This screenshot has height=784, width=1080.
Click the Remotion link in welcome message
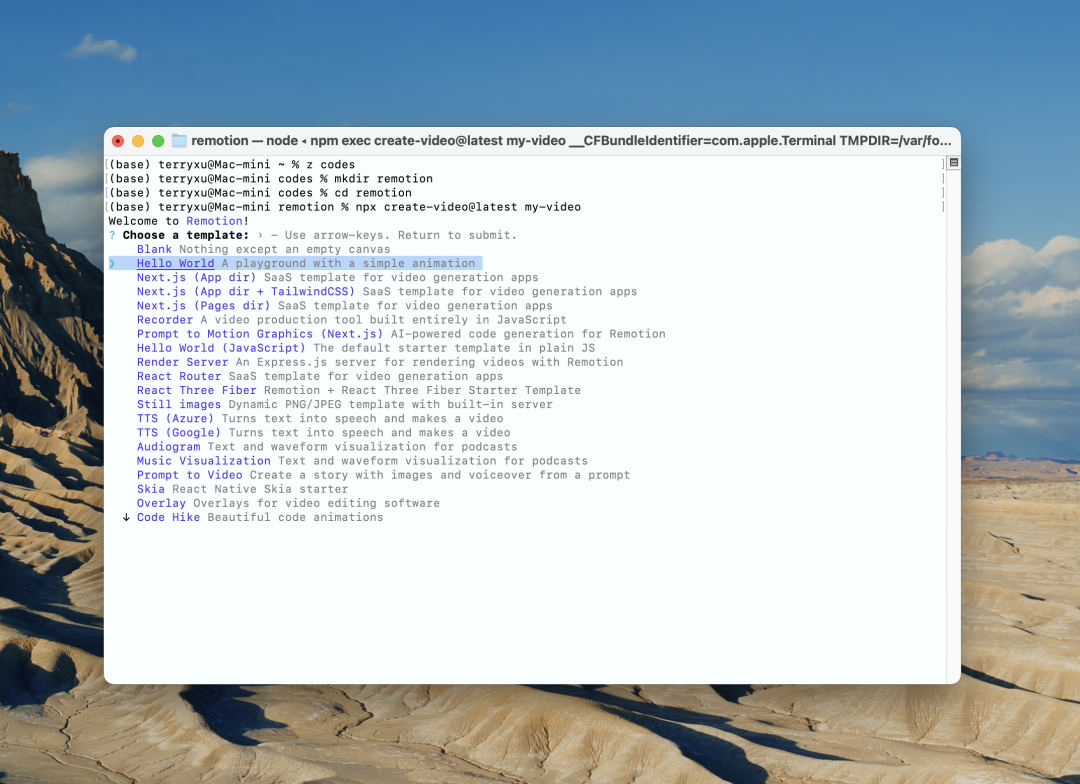214,221
